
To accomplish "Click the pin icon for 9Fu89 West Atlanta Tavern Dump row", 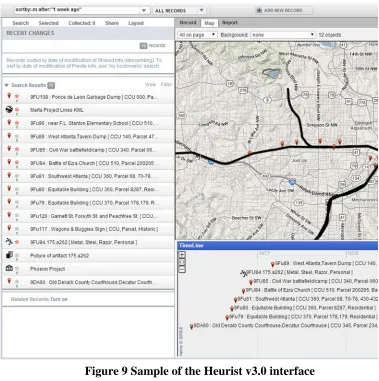I will (x=9, y=136).
